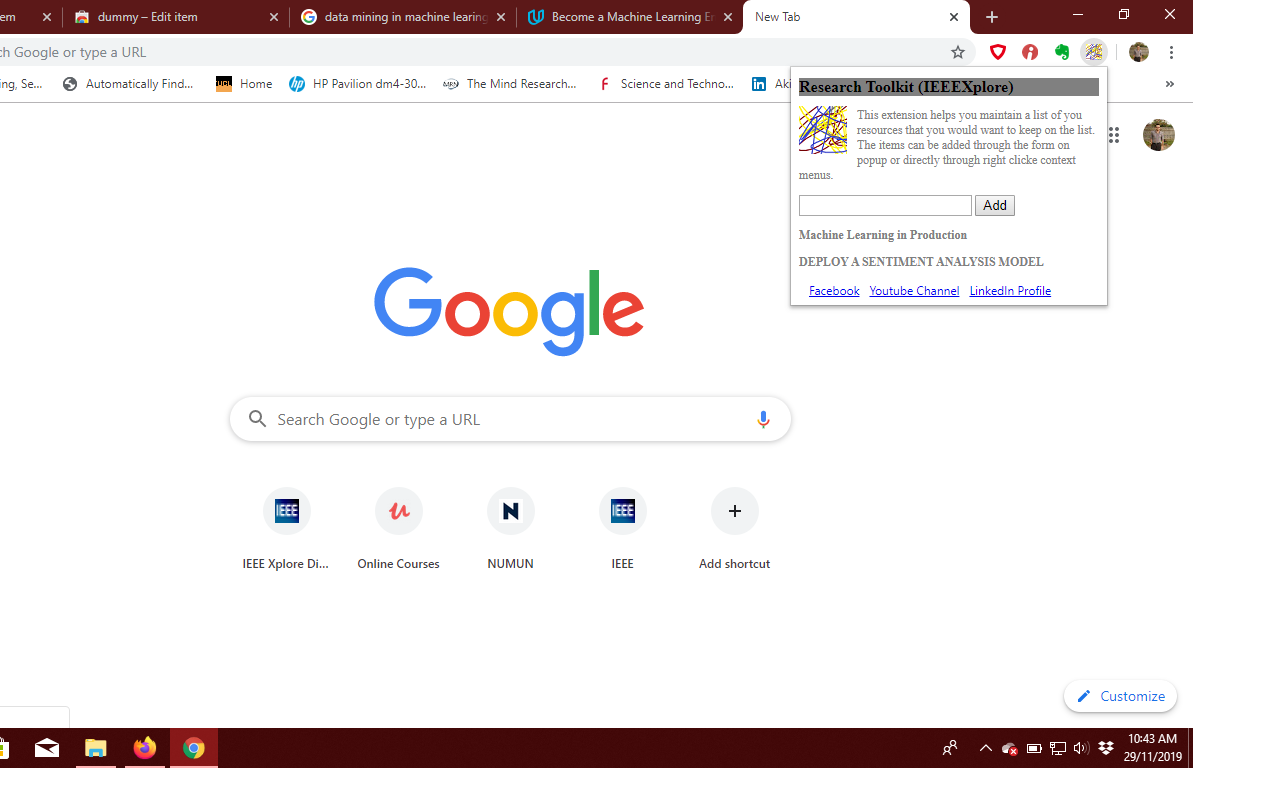Expand hidden icons in the system tray

(x=986, y=748)
